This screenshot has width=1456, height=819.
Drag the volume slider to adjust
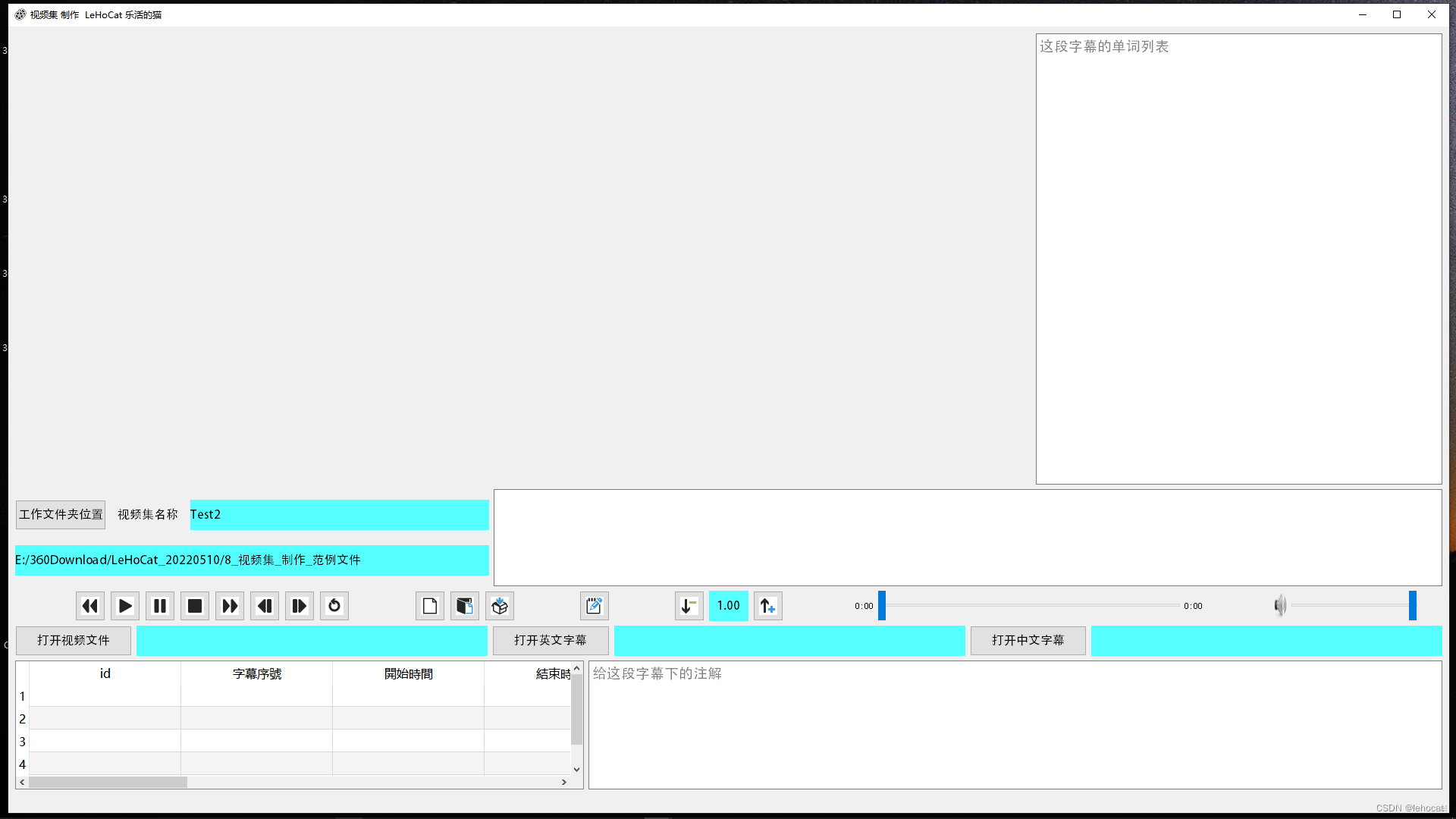[x=1411, y=605]
